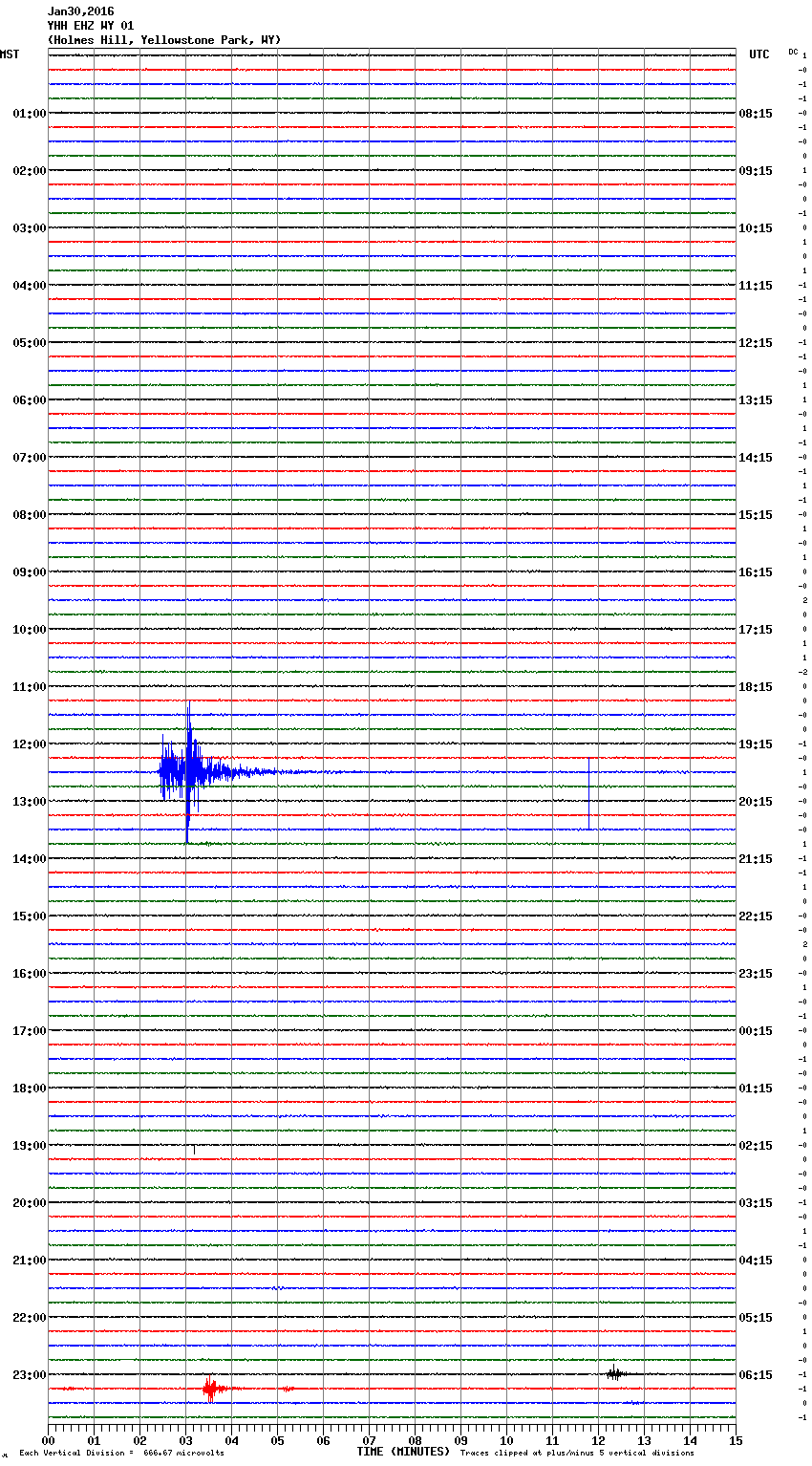
Task: Click the "DC" column header
Action: click(x=793, y=52)
